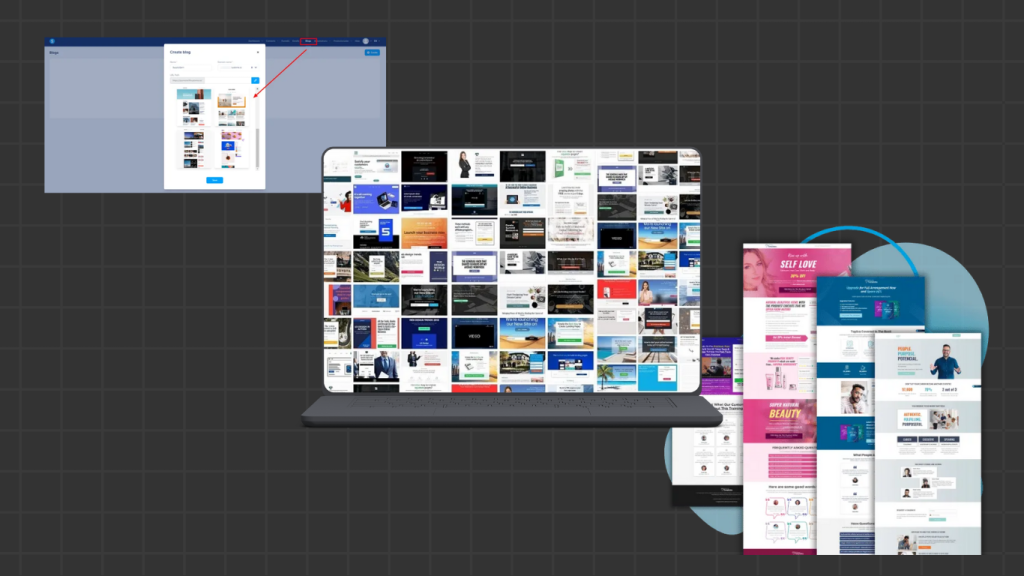This screenshot has height=576, width=1024.
Task: Open the orange Launch your business template
Action: (x=424, y=233)
